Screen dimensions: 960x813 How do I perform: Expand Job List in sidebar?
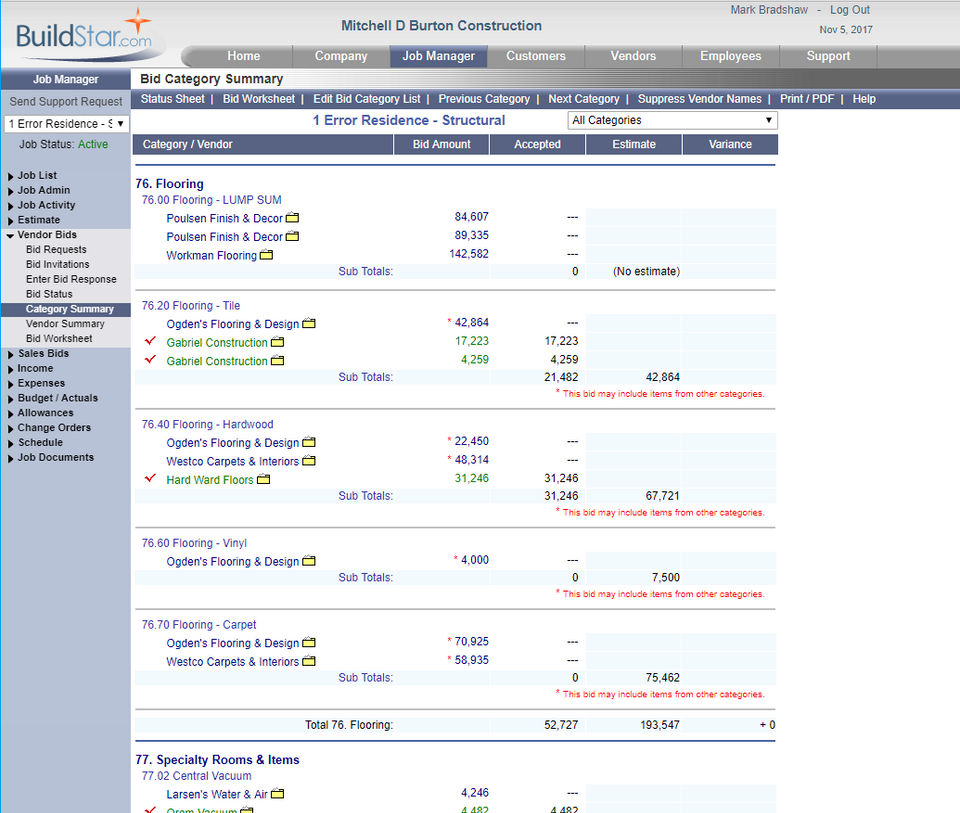pyautogui.click(x=37, y=175)
